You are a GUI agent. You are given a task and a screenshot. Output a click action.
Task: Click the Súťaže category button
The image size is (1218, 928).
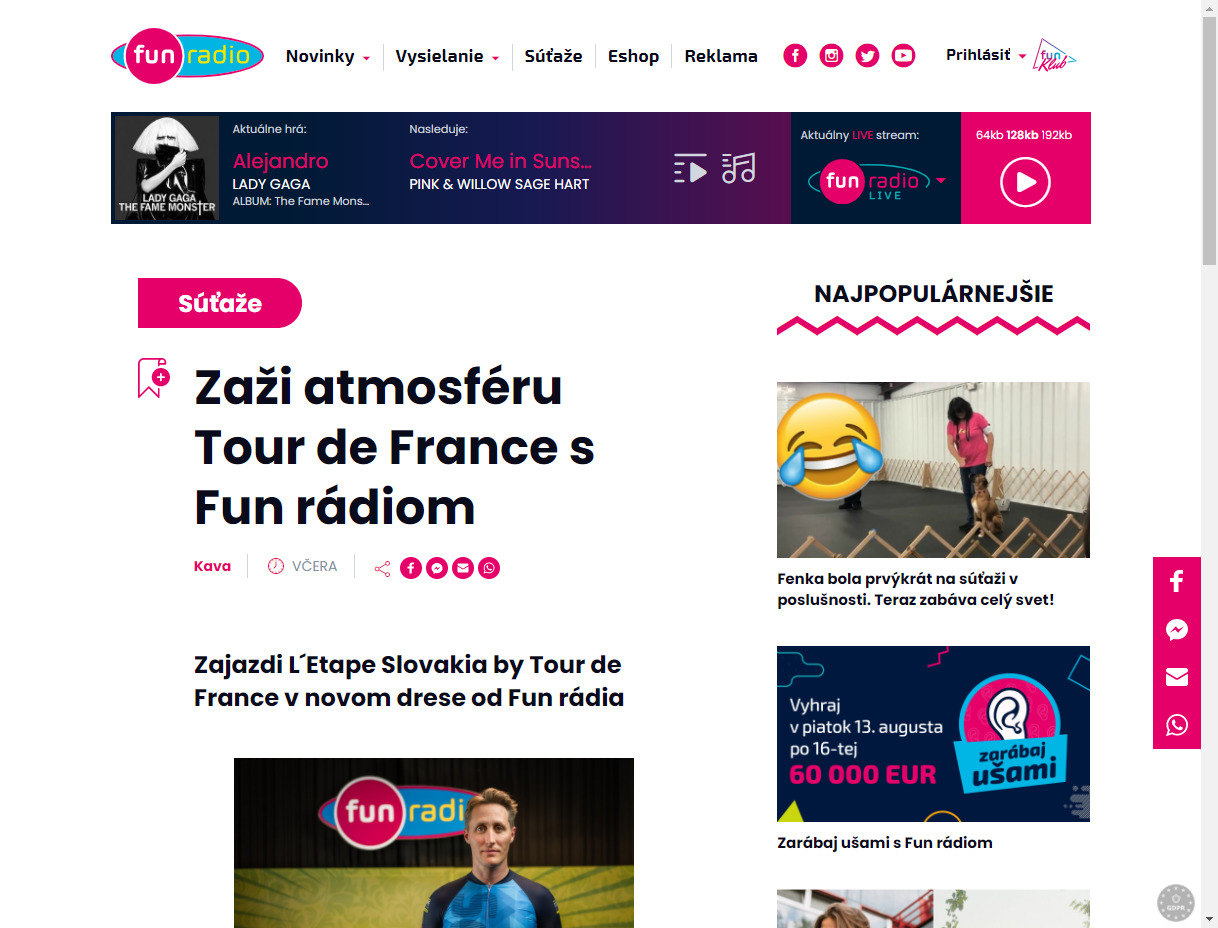pyautogui.click(x=220, y=303)
